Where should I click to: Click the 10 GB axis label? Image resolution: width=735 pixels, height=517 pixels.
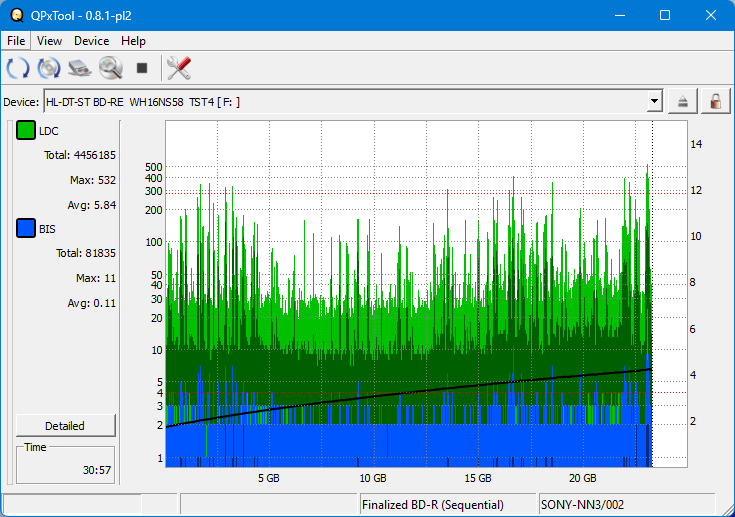point(373,478)
